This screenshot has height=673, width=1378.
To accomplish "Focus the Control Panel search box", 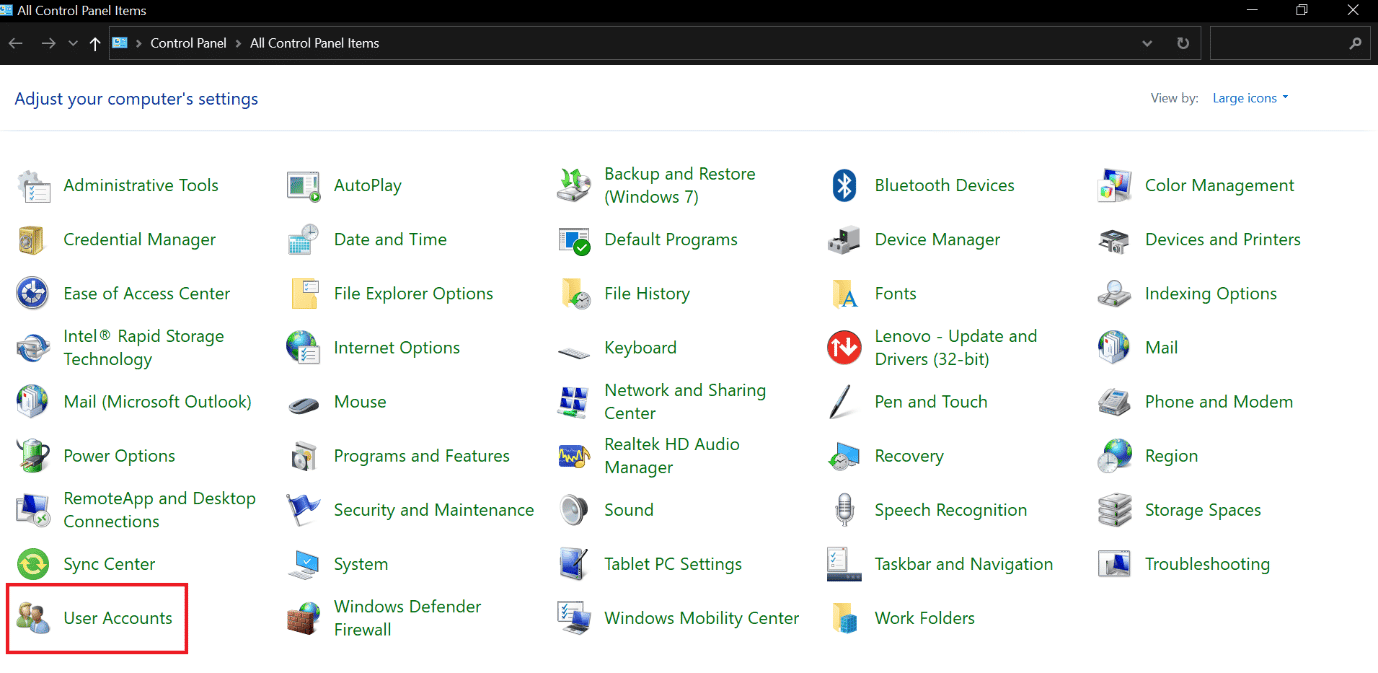I will 1290,44.
